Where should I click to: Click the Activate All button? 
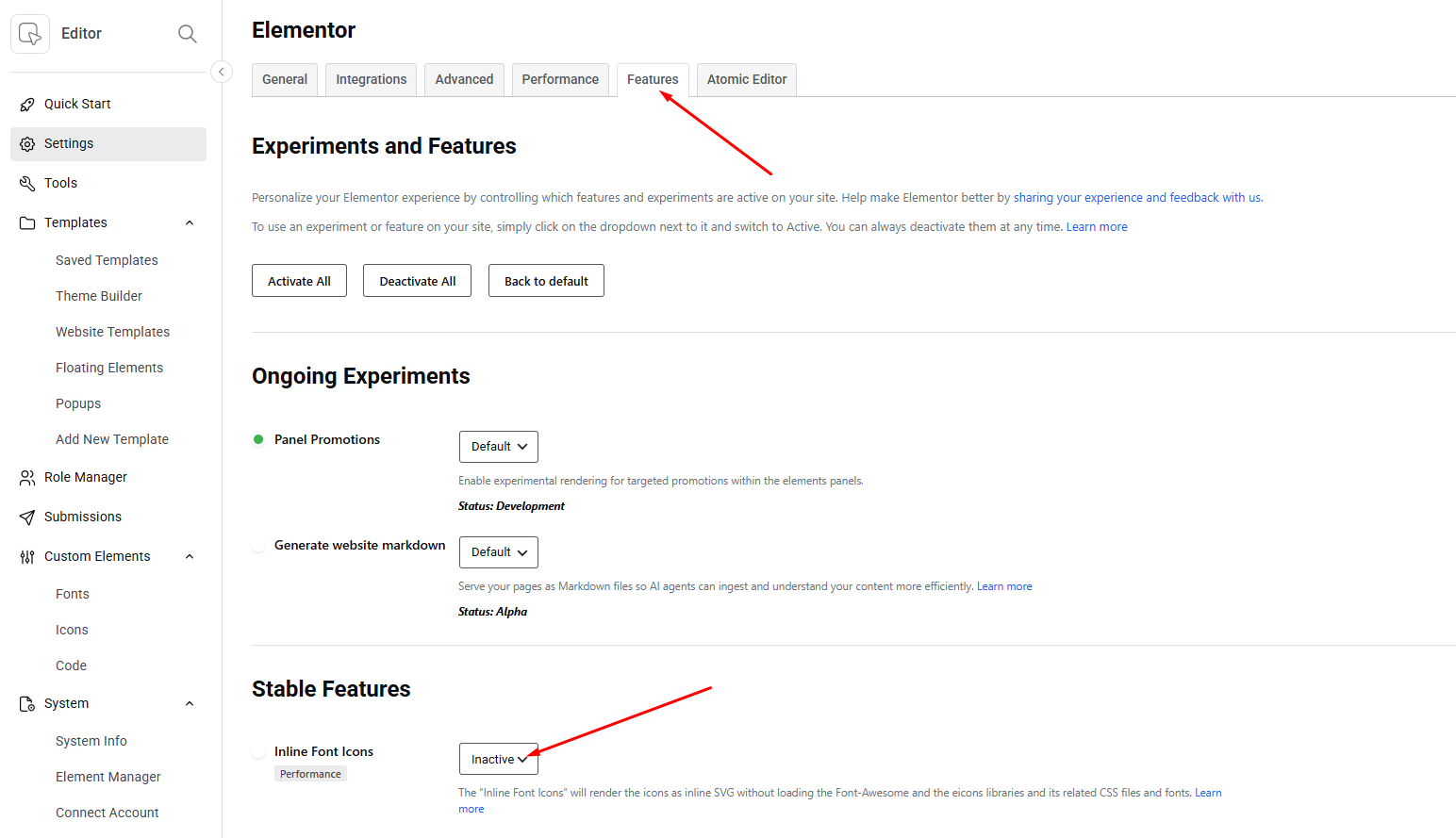(299, 281)
